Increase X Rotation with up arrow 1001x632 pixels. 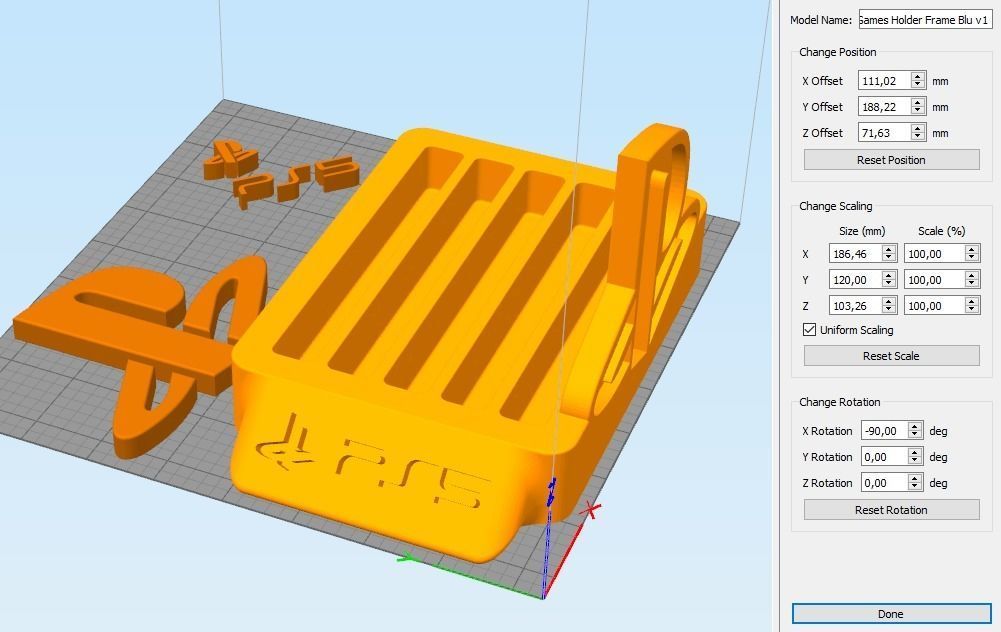click(915, 426)
